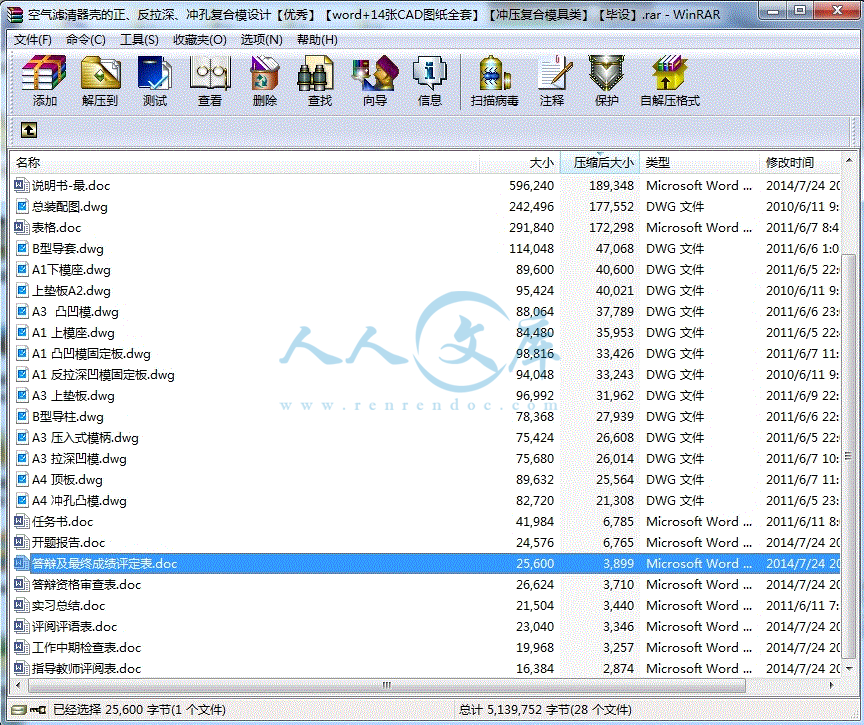864x725 pixels.
Task: Sort by 名称 column header
Action: pos(245,163)
